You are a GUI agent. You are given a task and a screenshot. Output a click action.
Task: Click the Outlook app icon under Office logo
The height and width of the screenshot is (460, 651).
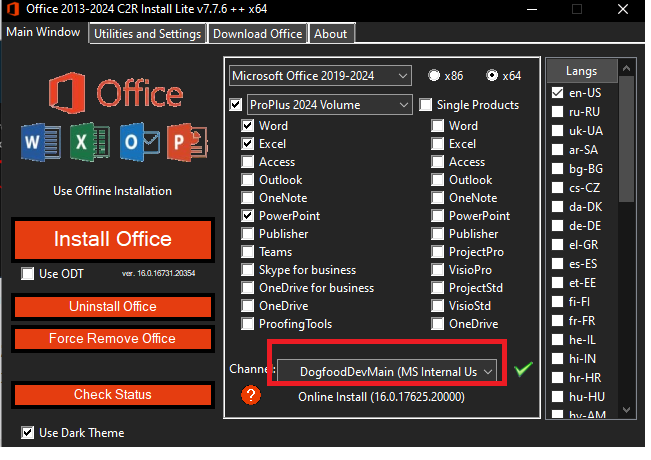(140, 142)
